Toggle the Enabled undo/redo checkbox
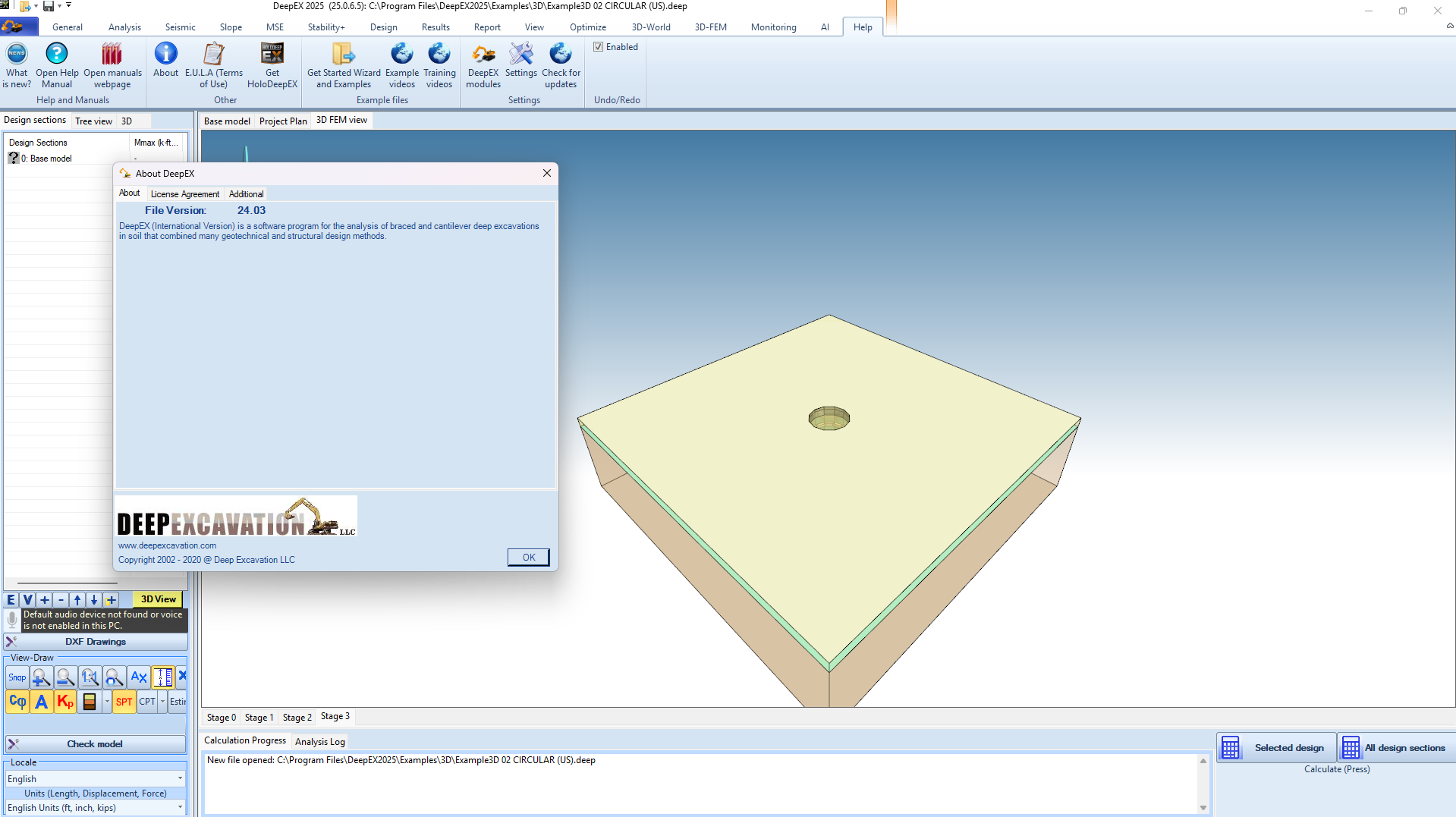Viewport: 1456px width, 817px height. [598, 47]
